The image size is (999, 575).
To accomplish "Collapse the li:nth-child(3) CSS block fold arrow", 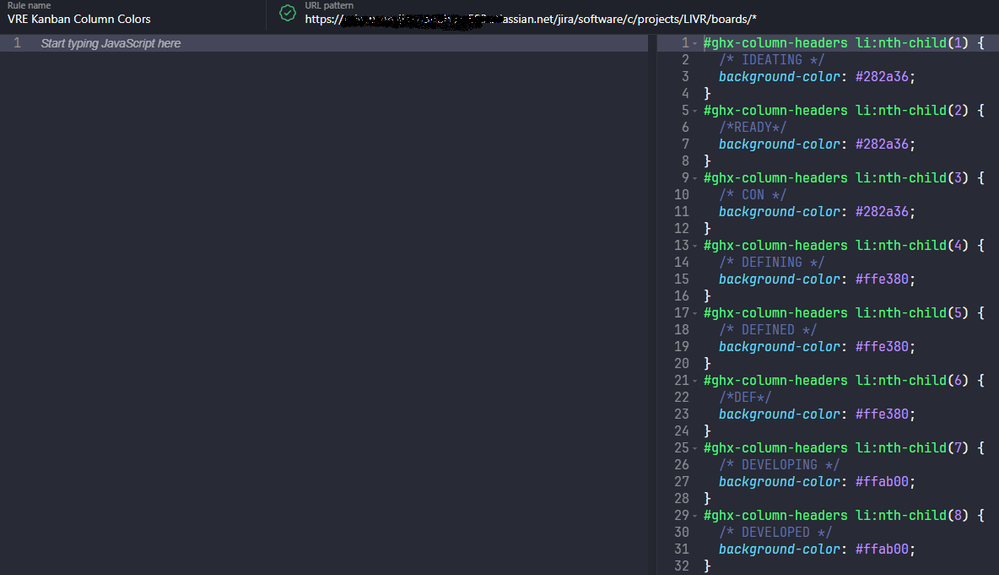I will tap(695, 178).
